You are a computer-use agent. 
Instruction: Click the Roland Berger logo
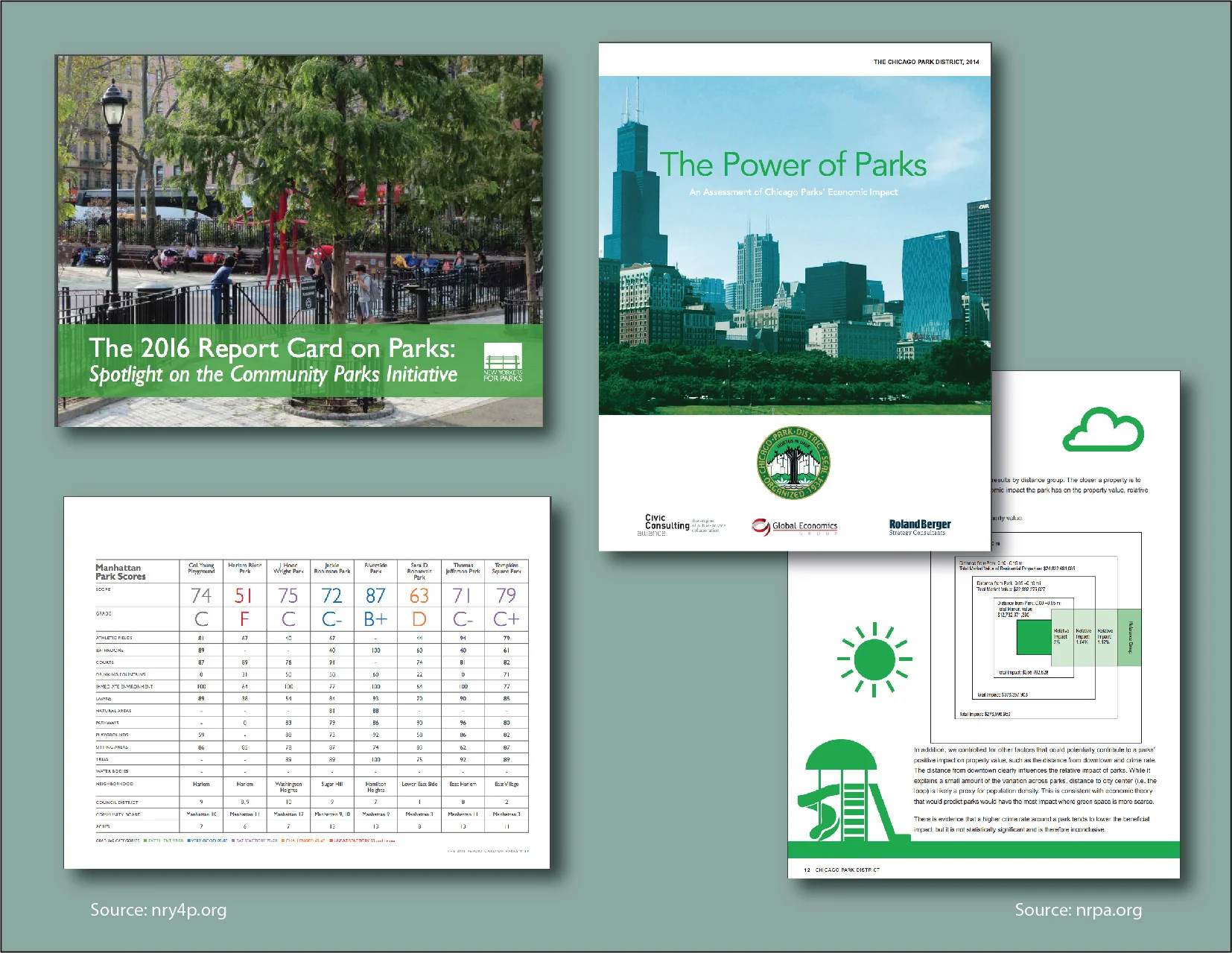(x=919, y=527)
